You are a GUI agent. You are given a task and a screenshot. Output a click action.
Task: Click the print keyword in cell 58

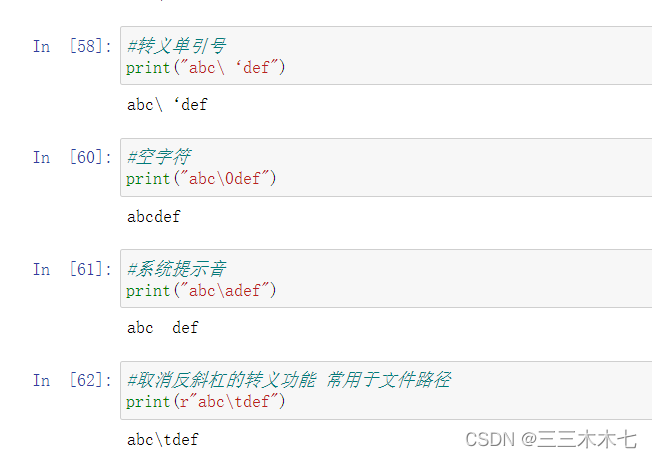tap(148, 67)
